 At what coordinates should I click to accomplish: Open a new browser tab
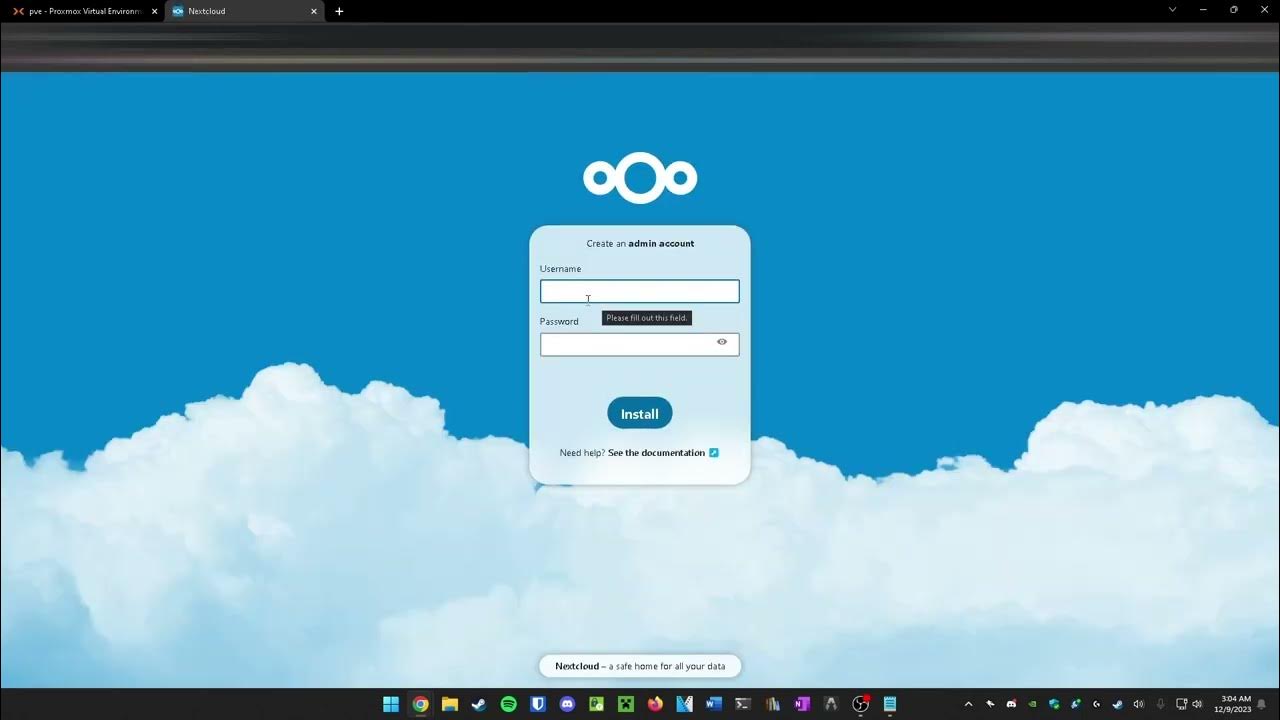point(339,11)
